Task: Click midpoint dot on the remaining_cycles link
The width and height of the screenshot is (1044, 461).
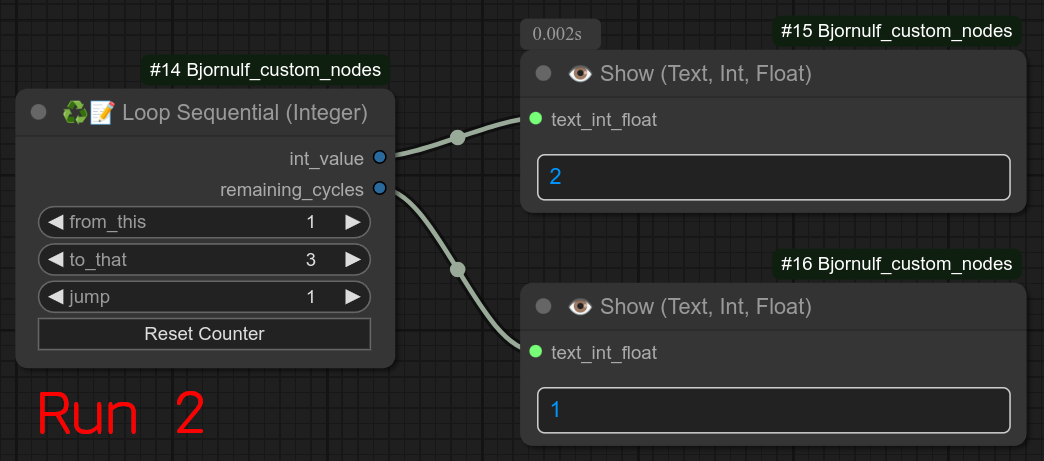Action: (457, 269)
